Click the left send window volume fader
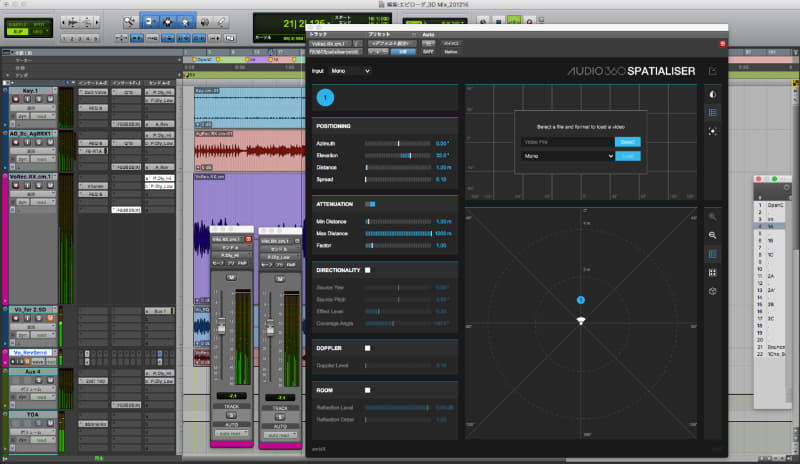The height and width of the screenshot is (464, 800). click(221, 327)
